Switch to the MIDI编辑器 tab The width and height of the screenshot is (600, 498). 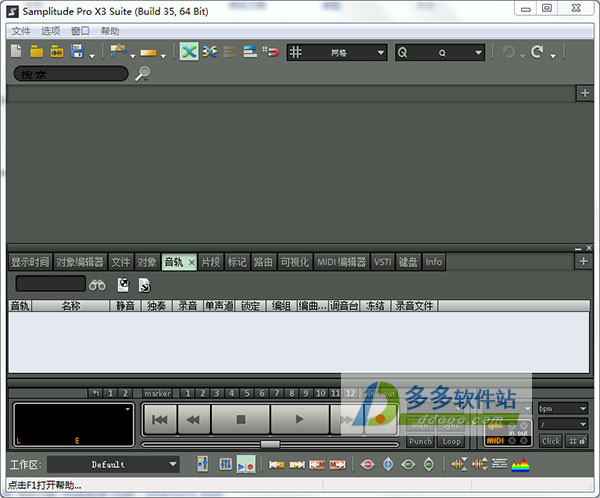click(341, 262)
